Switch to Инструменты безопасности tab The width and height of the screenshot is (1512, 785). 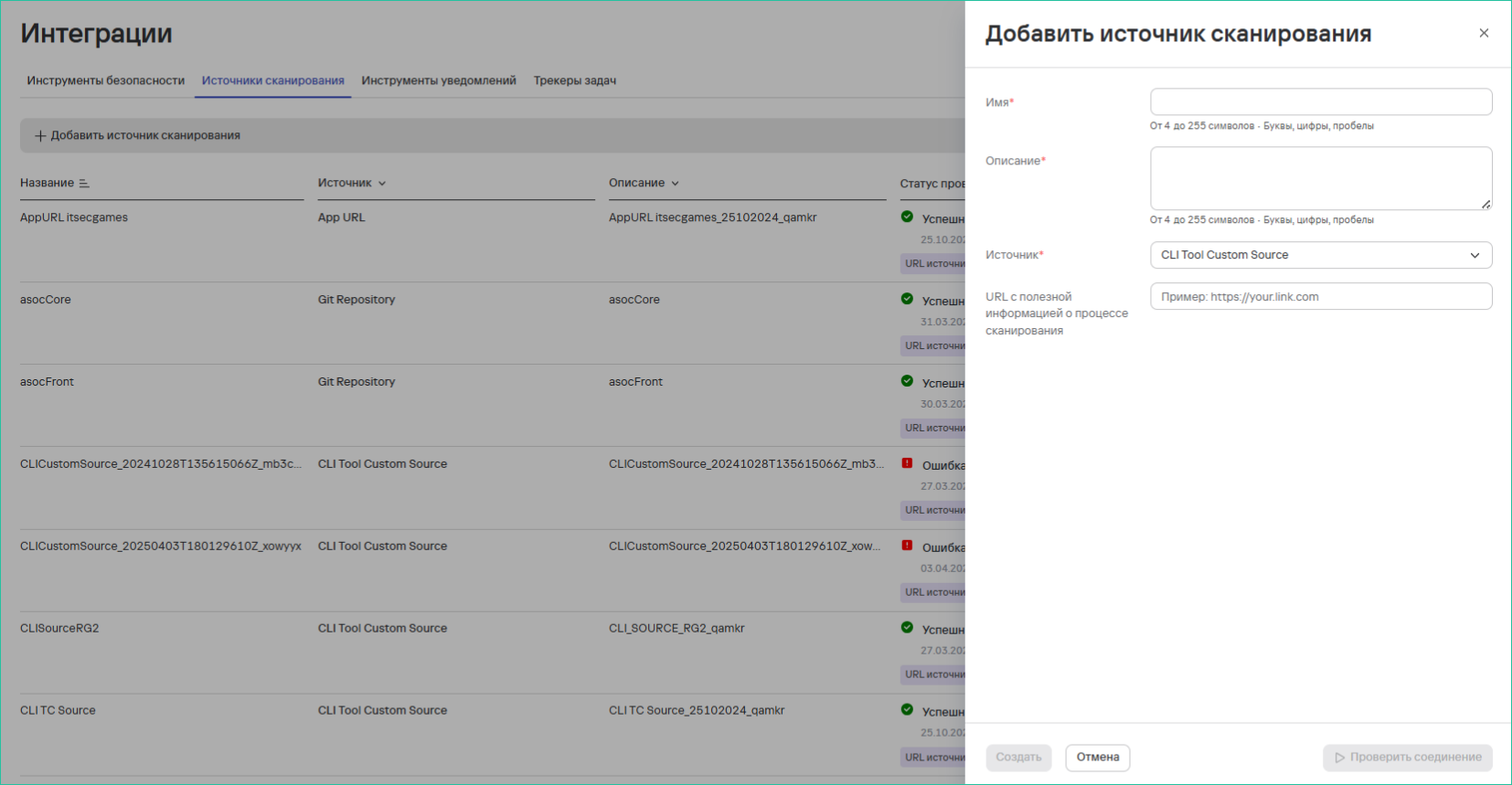tap(106, 80)
